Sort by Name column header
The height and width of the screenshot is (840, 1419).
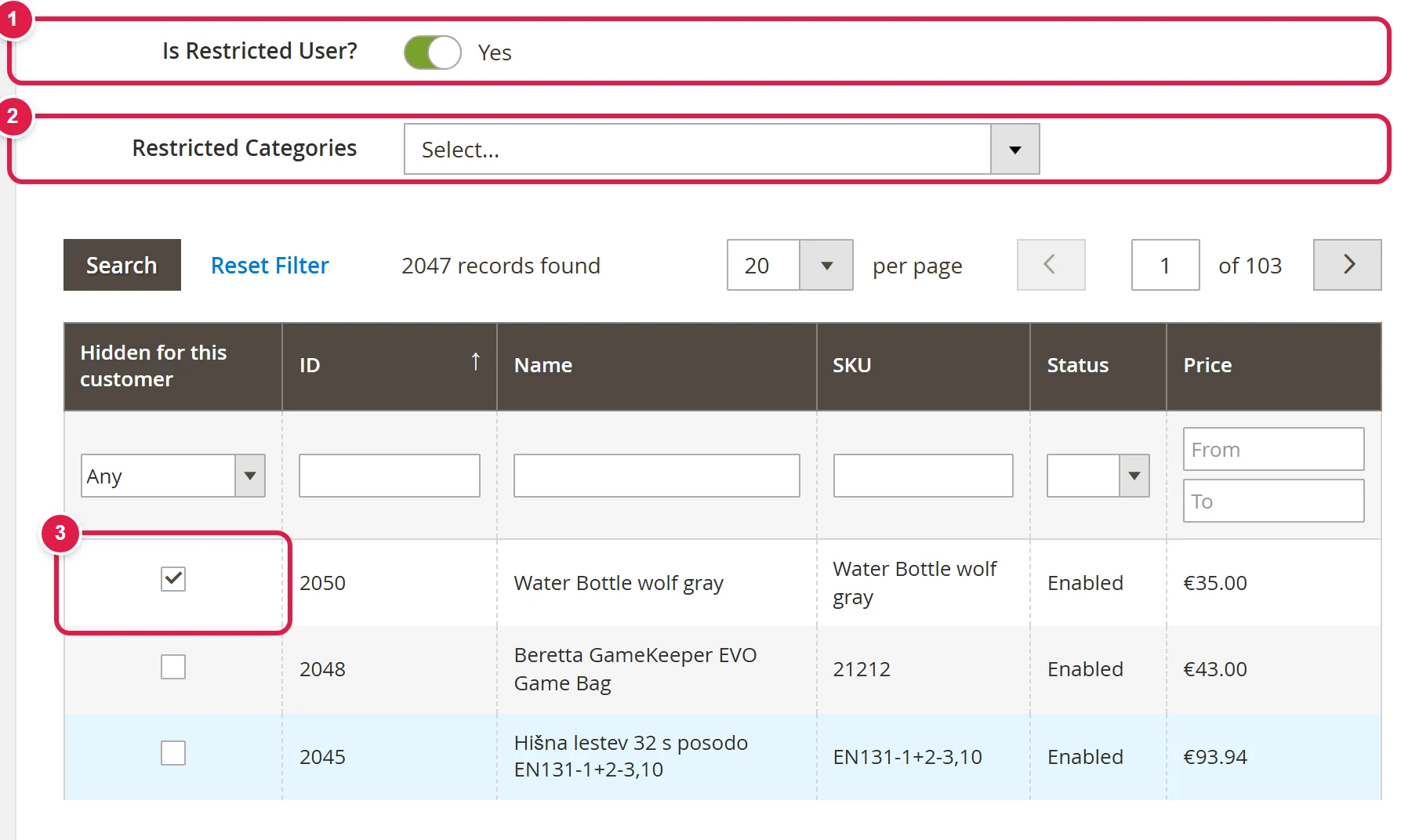pyautogui.click(x=656, y=366)
